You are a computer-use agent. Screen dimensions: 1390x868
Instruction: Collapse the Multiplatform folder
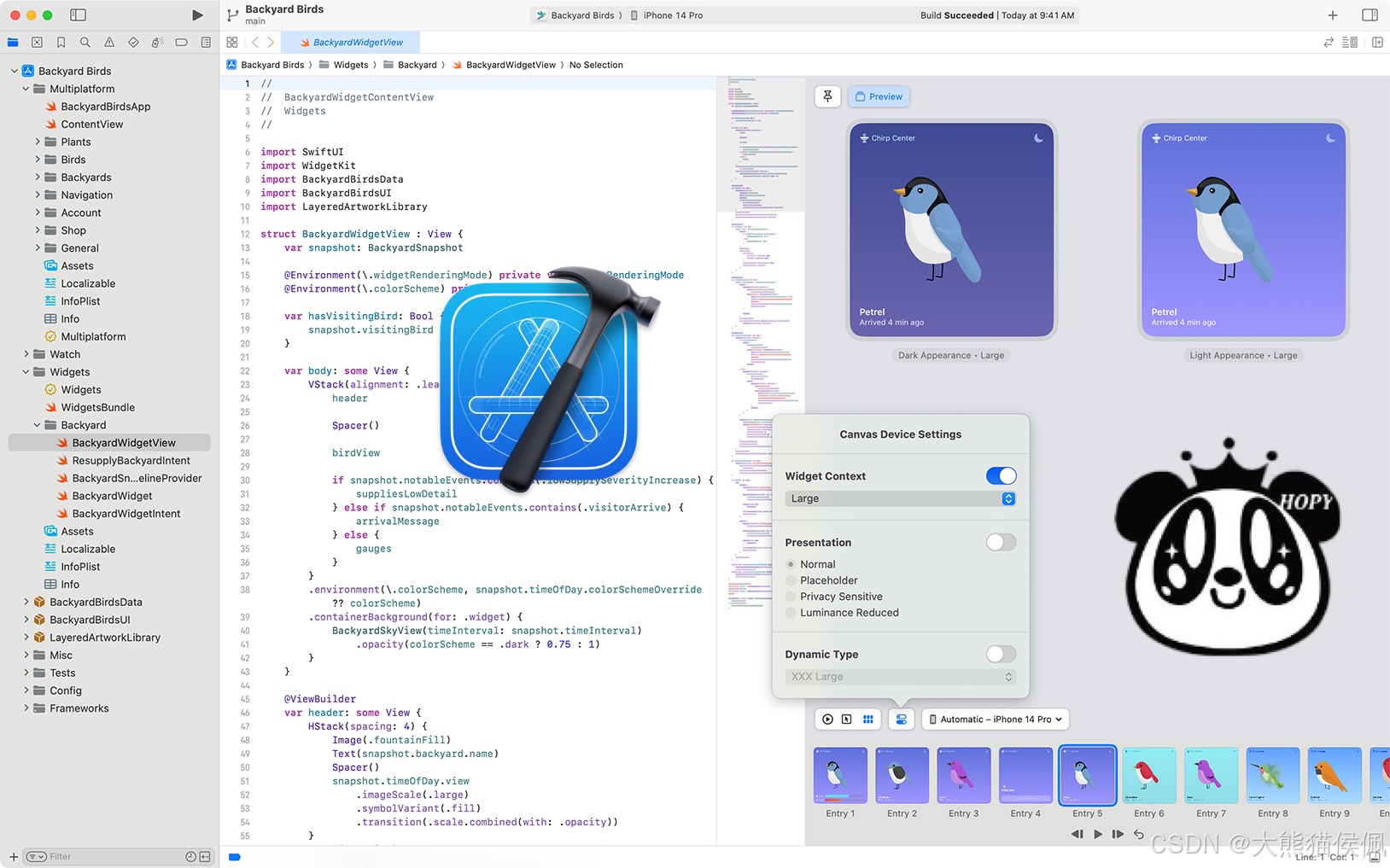26,89
